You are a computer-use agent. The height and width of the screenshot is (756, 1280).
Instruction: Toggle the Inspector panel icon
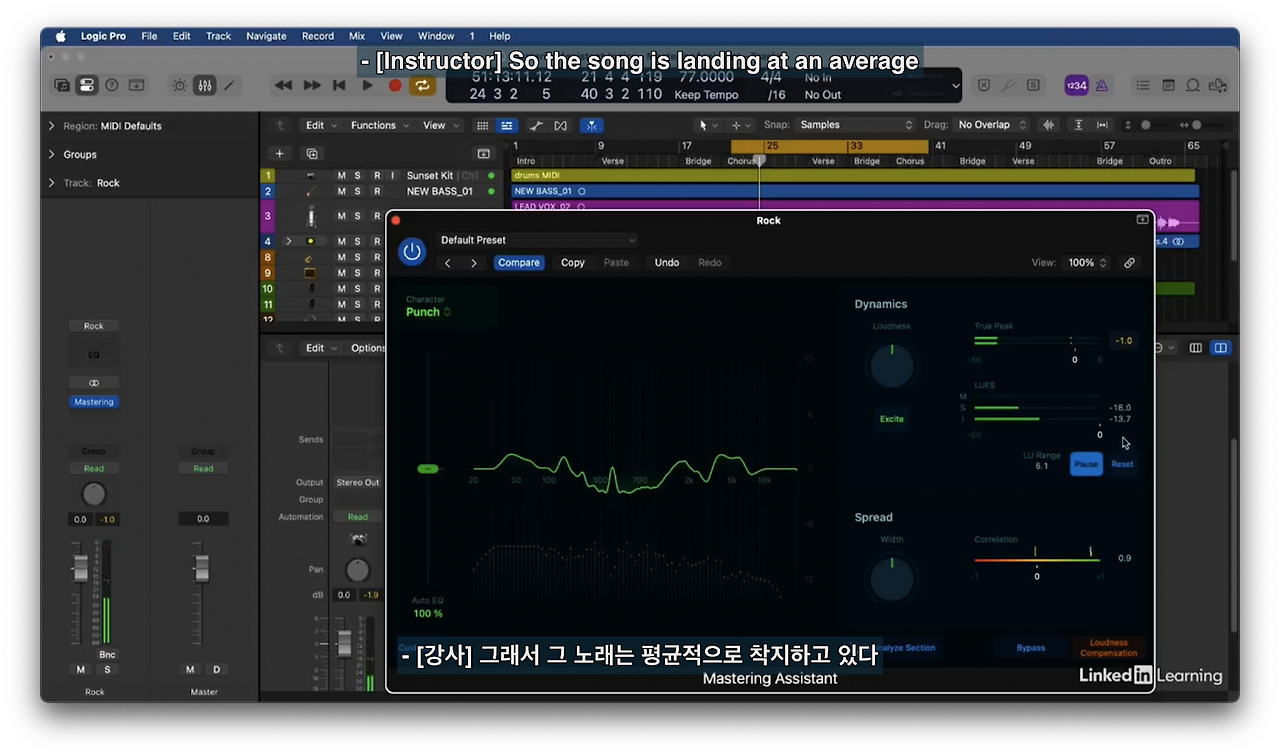[x=87, y=86]
